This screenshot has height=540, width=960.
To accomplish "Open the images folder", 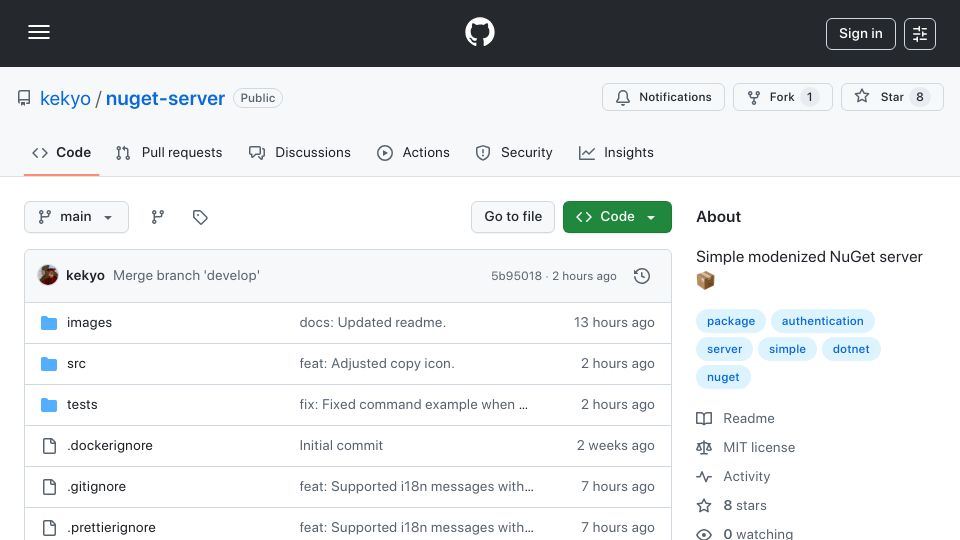I will pyautogui.click(x=89, y=323).
